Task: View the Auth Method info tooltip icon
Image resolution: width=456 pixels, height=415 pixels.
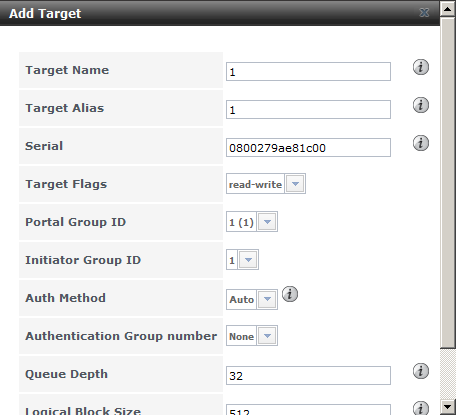Action: 290,294
